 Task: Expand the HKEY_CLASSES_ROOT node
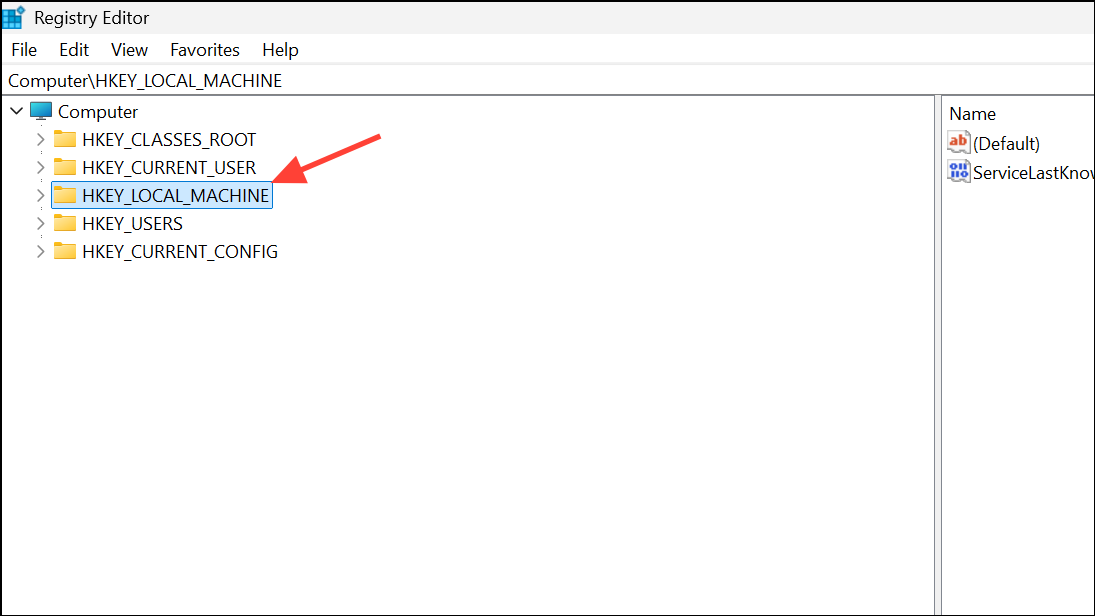click(39, 139)
